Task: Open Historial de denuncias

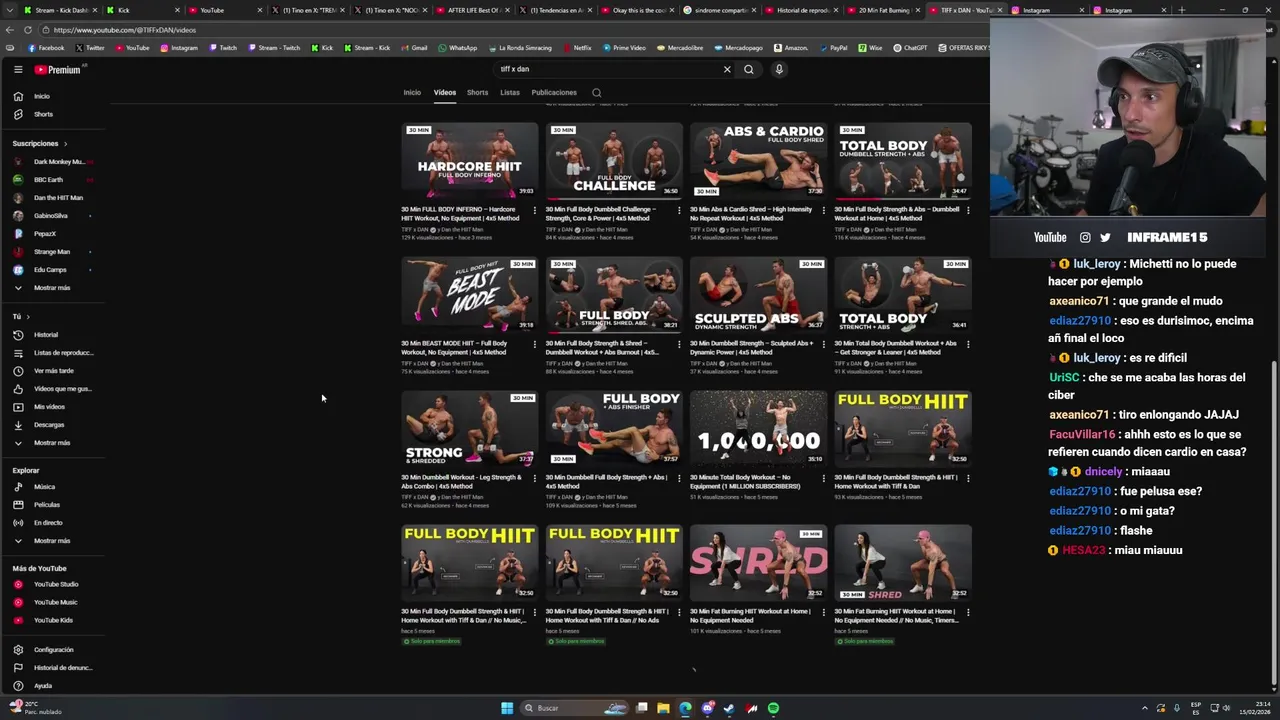Action: pyautogui.click(x=52, y=668)
